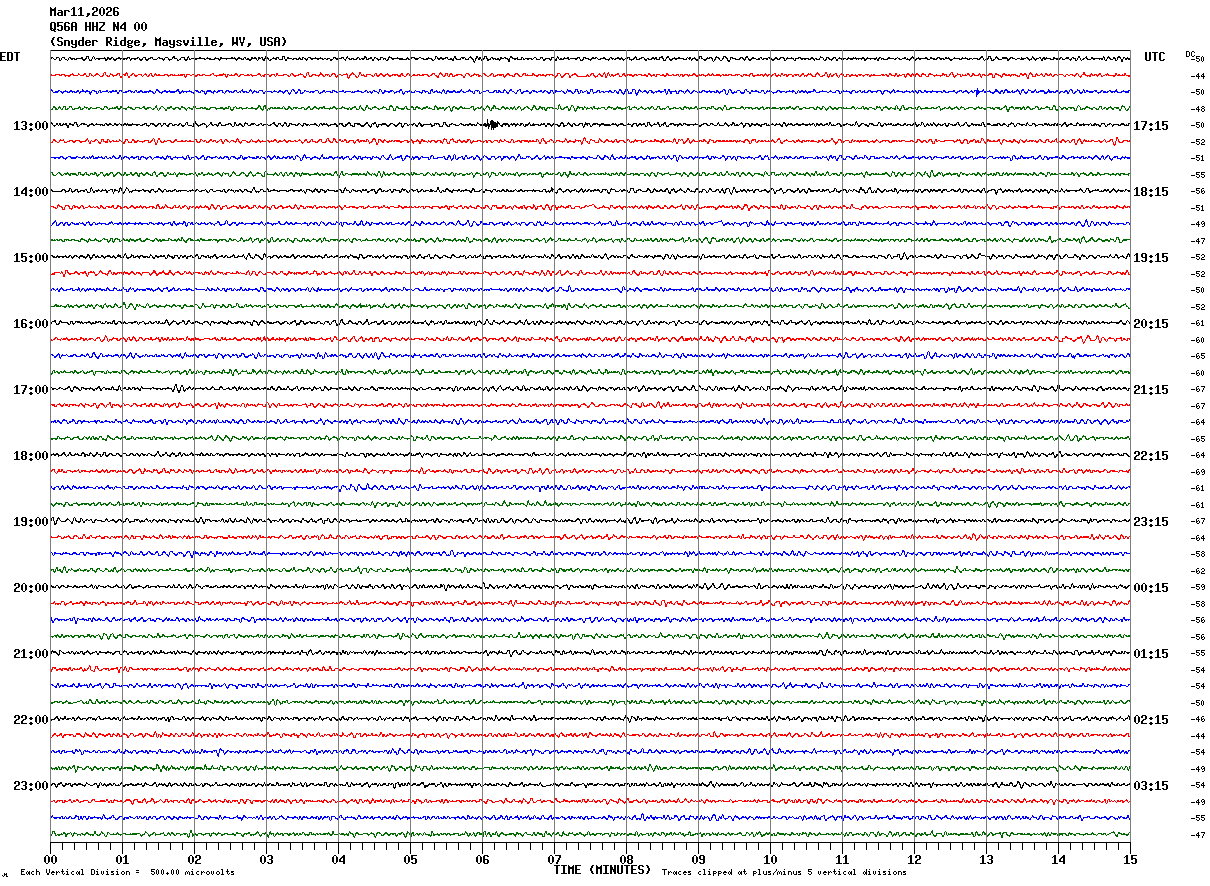Click the 21:15 UTC time label
This screenshot has width=1210, height=886.
1150,390
